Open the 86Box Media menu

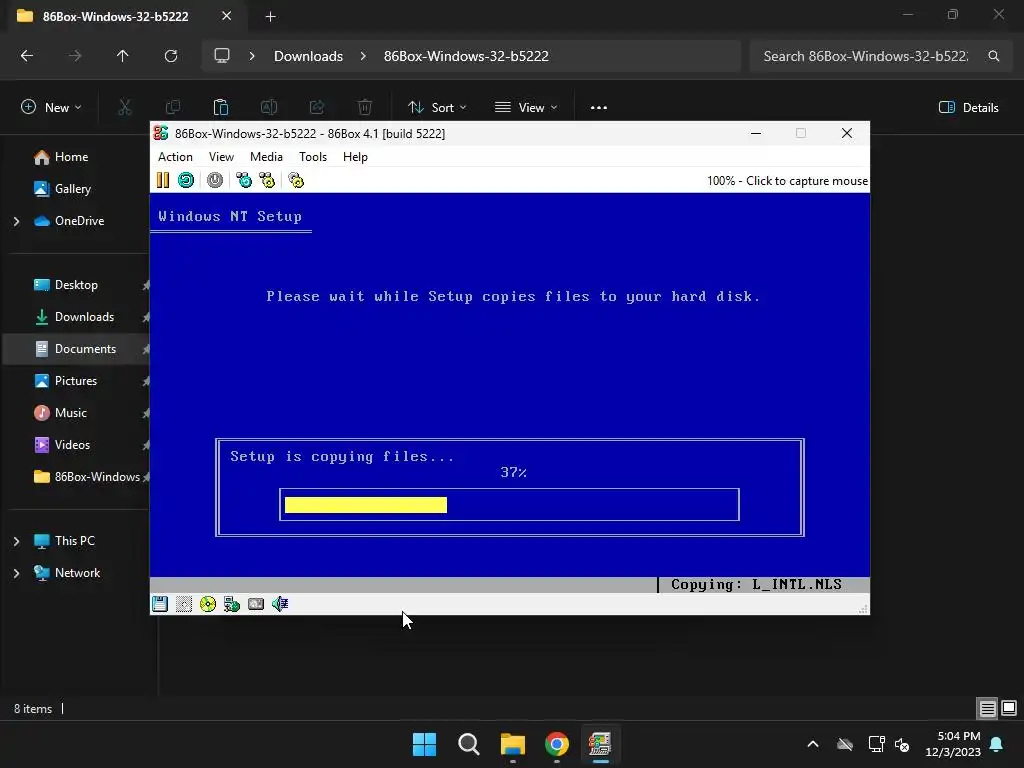[266, 157]
